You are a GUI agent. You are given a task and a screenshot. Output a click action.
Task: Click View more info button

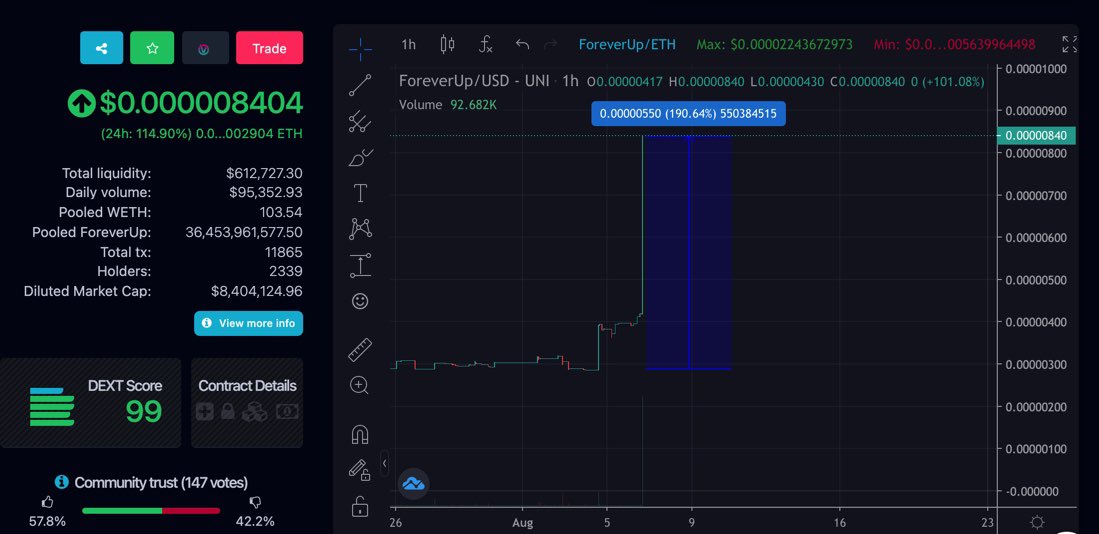(x=249, y=323)
